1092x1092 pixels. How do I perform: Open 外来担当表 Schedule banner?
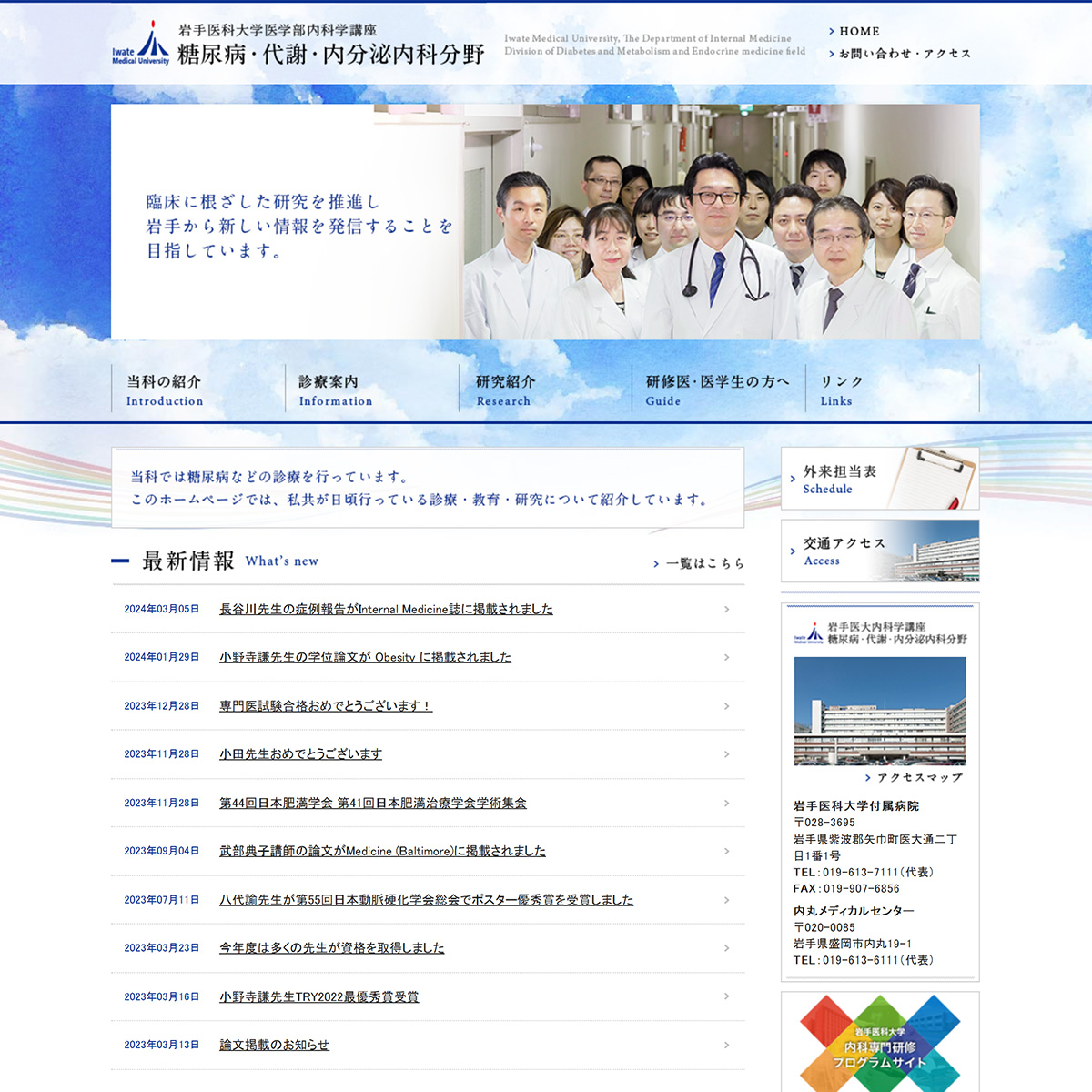[x=879, y=479]
